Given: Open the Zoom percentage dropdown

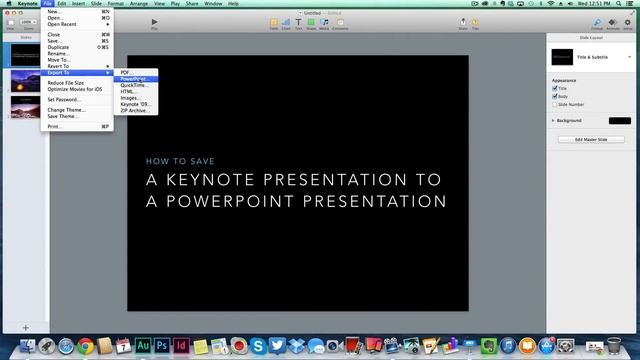Looking at the screenshot, I should coord(28,22).
